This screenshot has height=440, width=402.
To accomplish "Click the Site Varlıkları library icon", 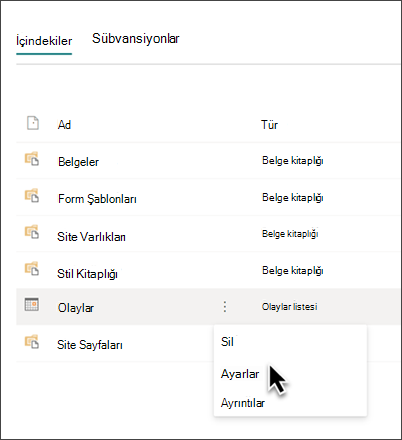I will (32, 232).
